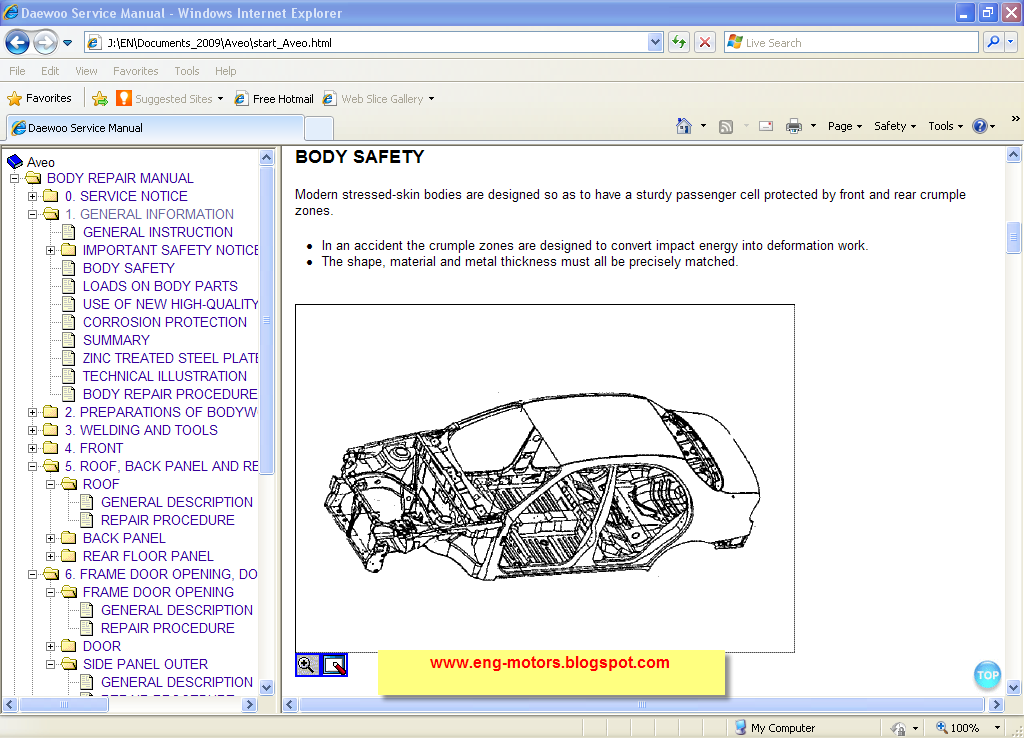Open BODY SAFETY page in tree
Viewport: 1024px width, 738px height.
(129, 268)
